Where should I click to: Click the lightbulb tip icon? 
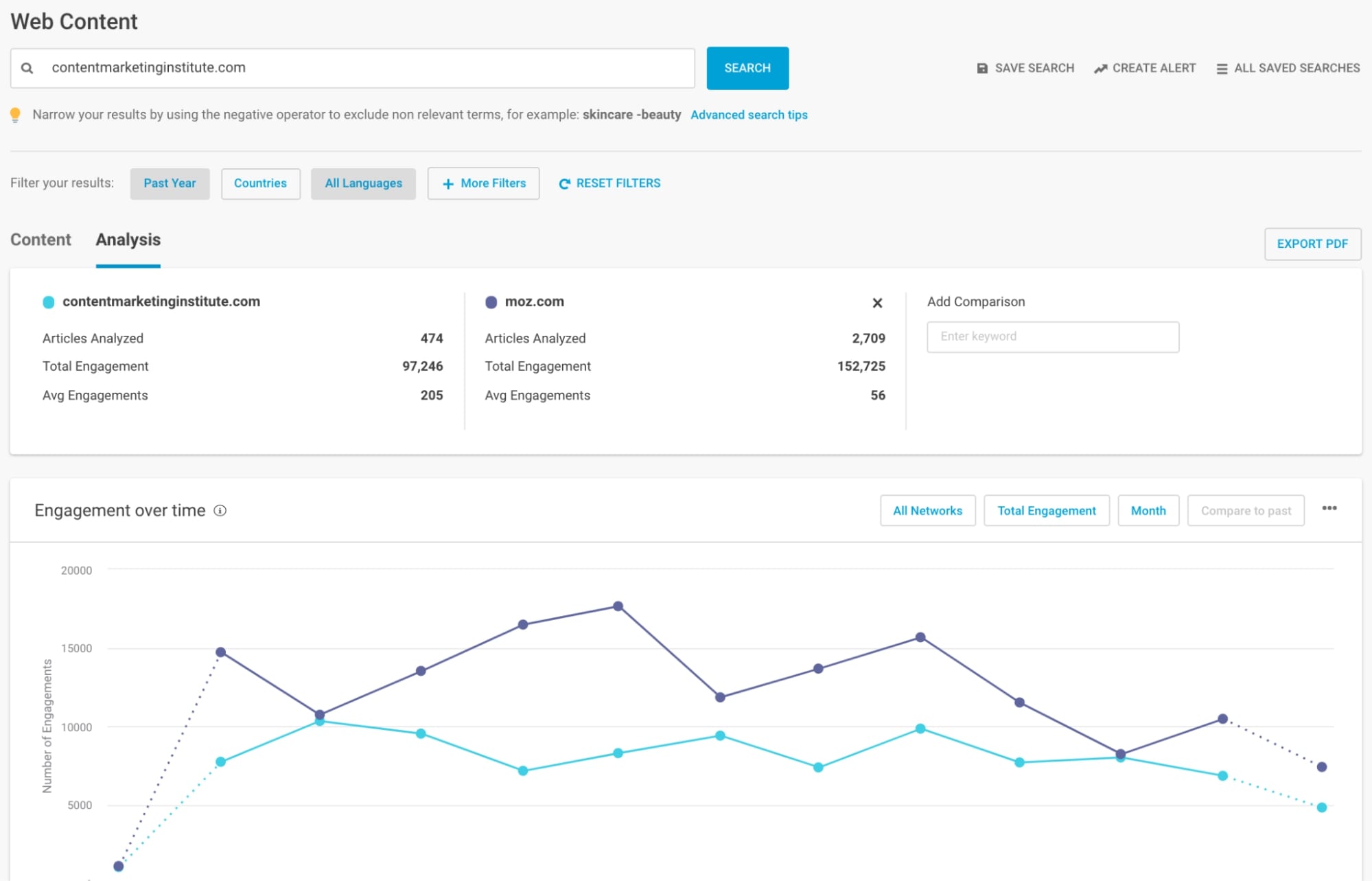coord(15,114)
